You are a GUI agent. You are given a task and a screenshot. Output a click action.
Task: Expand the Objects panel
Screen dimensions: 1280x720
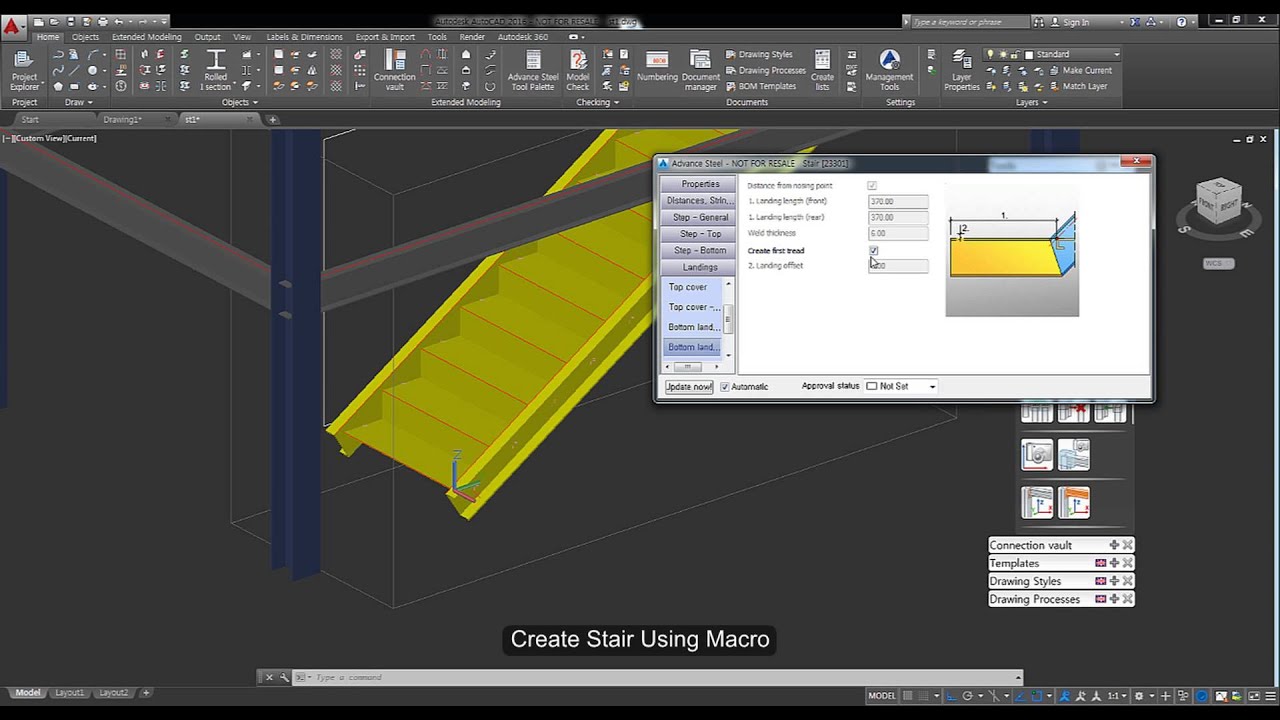click(239, 102)
